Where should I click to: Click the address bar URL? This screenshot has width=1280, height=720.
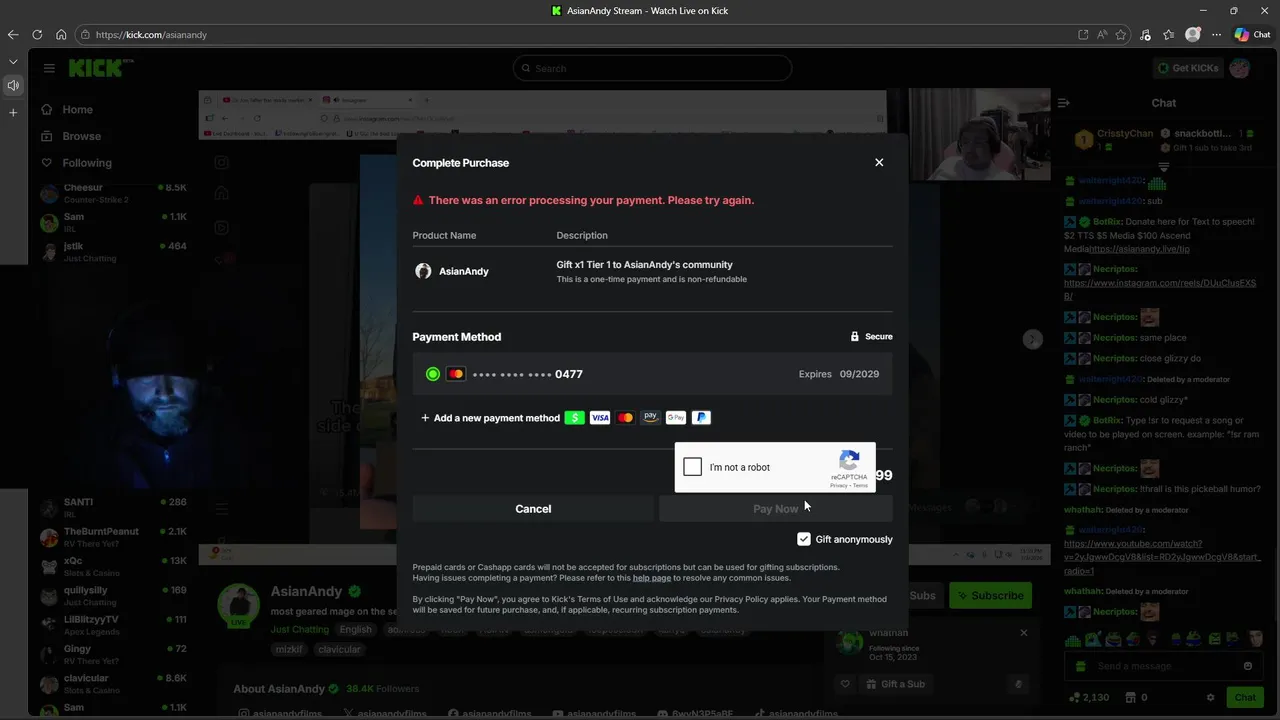(151, 35)
